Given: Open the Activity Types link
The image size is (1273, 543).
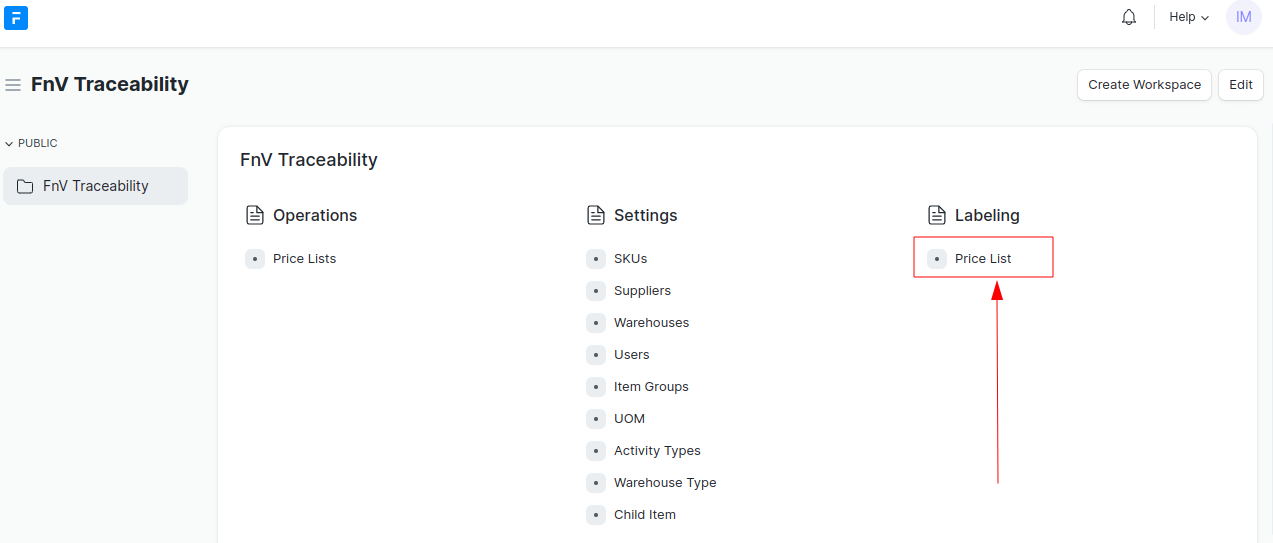Looking at the screenshot, I should pos(657,451).
